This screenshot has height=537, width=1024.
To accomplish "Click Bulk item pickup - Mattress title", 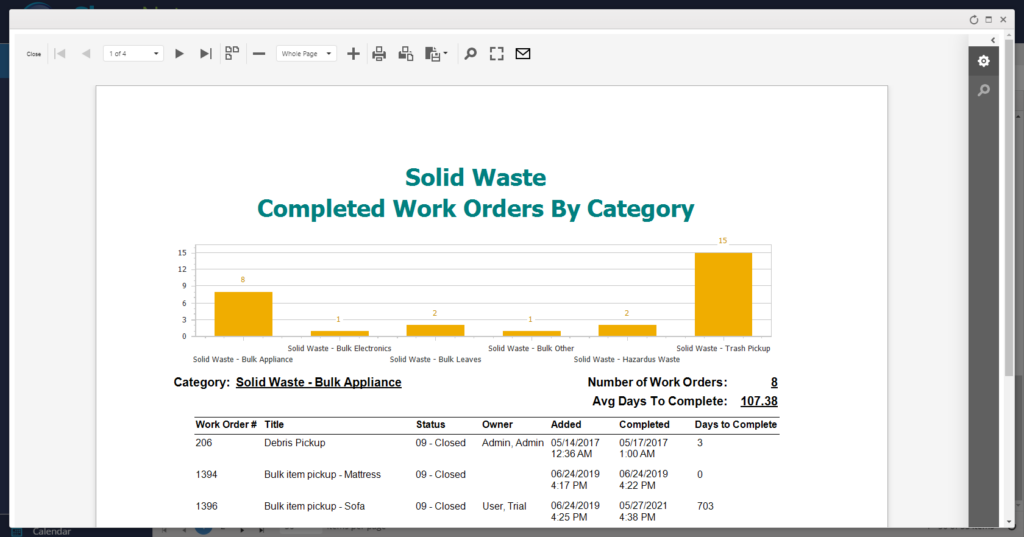I will click(x=323, y=475).
